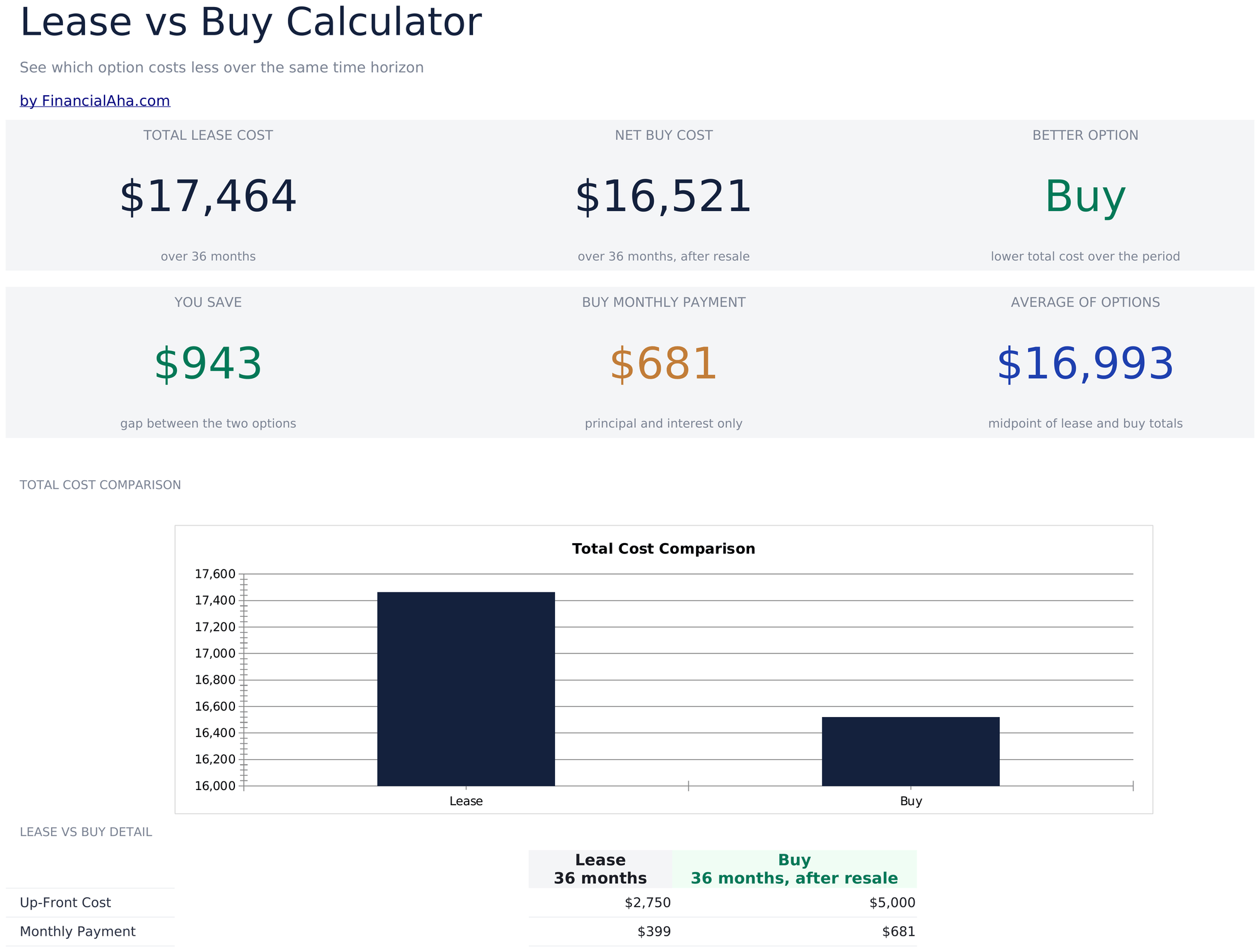Click the LEASE VS BUY DETAIL heading
Viewport: 1260px width, 952px height.
pyautogui.click(x=86, y=832)
